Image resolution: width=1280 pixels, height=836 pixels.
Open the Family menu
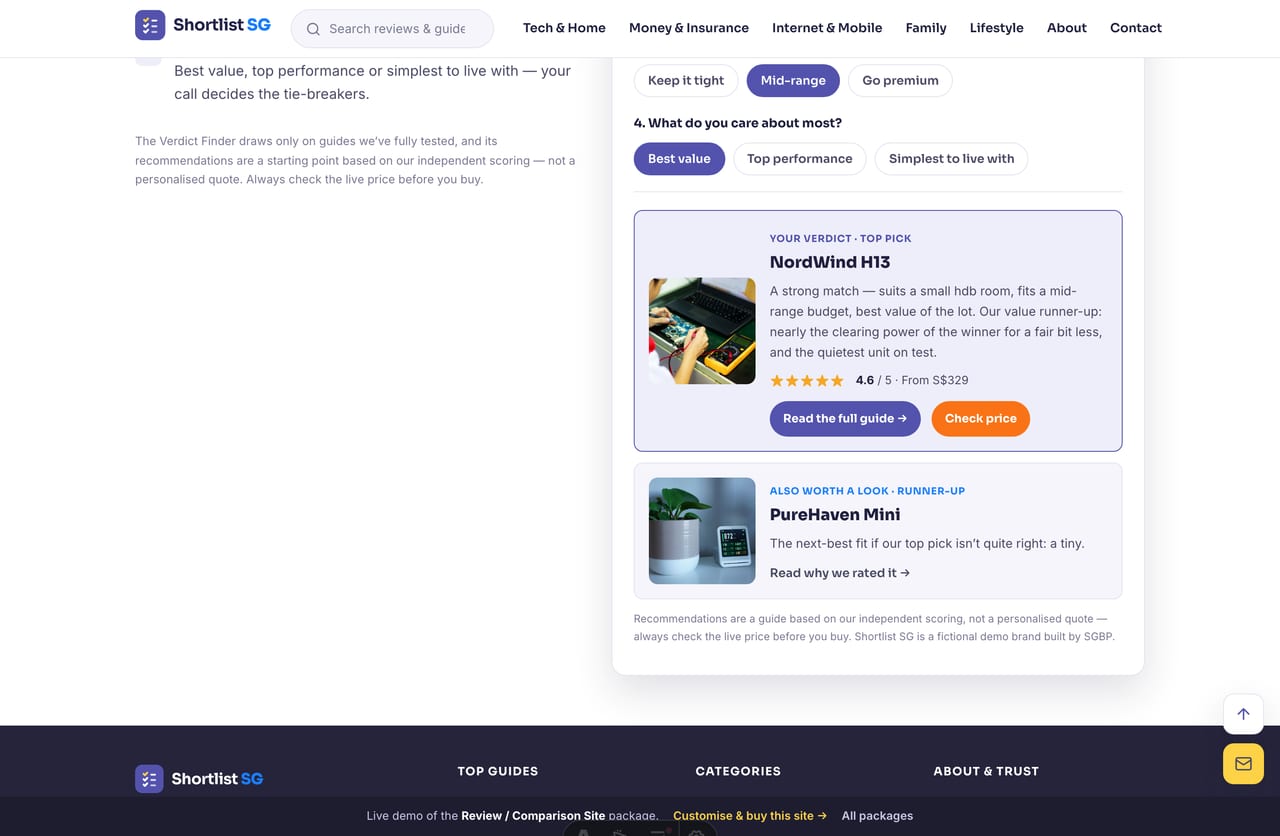[926, 28]
